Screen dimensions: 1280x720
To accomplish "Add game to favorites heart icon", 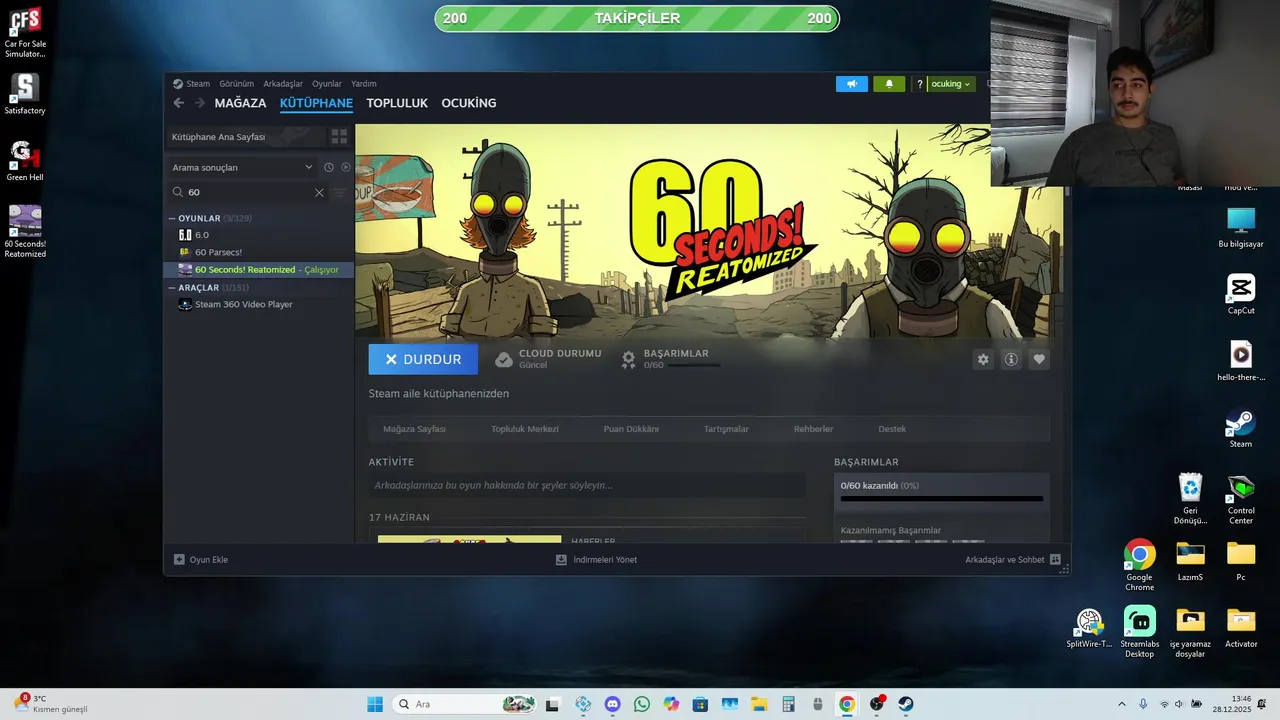I will click(1039, 359).
